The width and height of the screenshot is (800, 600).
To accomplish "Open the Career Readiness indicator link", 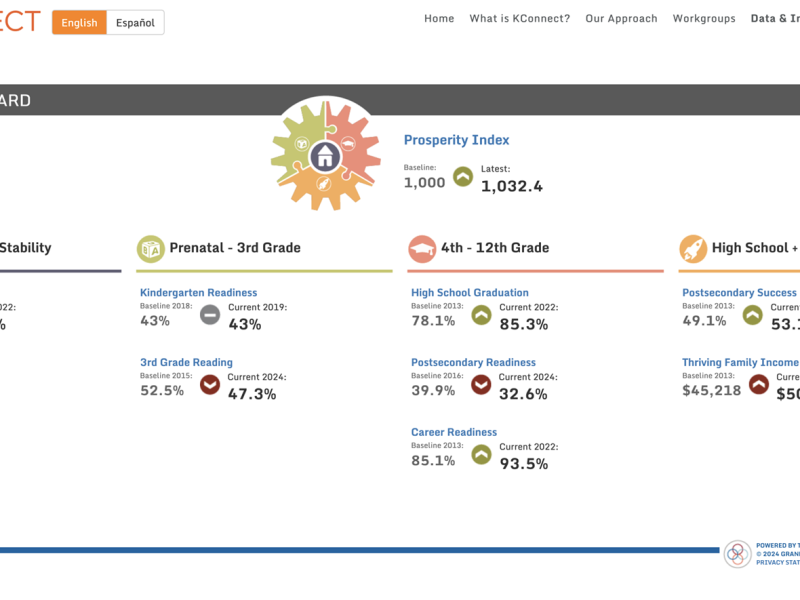I will [453, 432].
